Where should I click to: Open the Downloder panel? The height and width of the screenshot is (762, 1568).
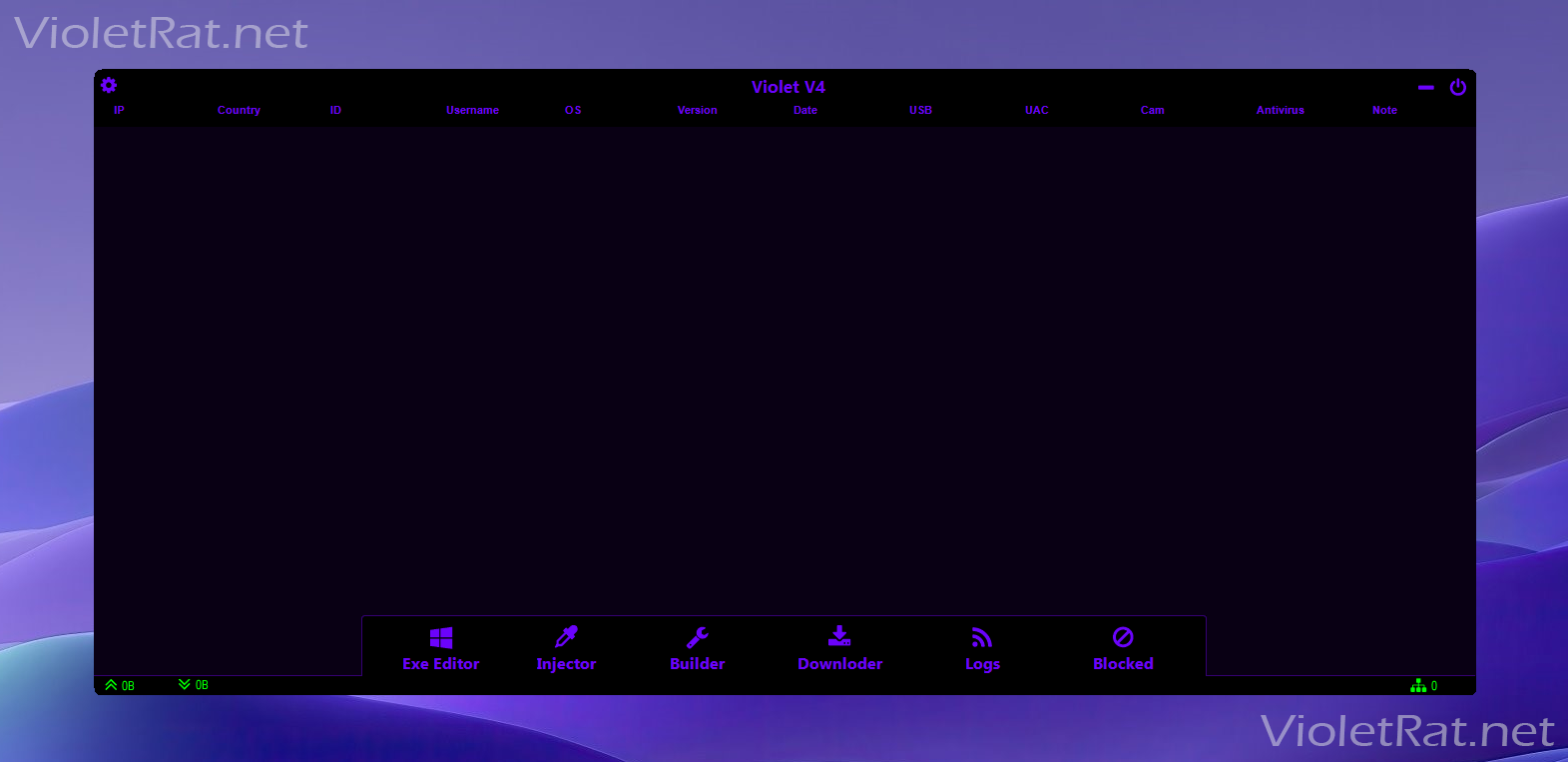(840, 649)
